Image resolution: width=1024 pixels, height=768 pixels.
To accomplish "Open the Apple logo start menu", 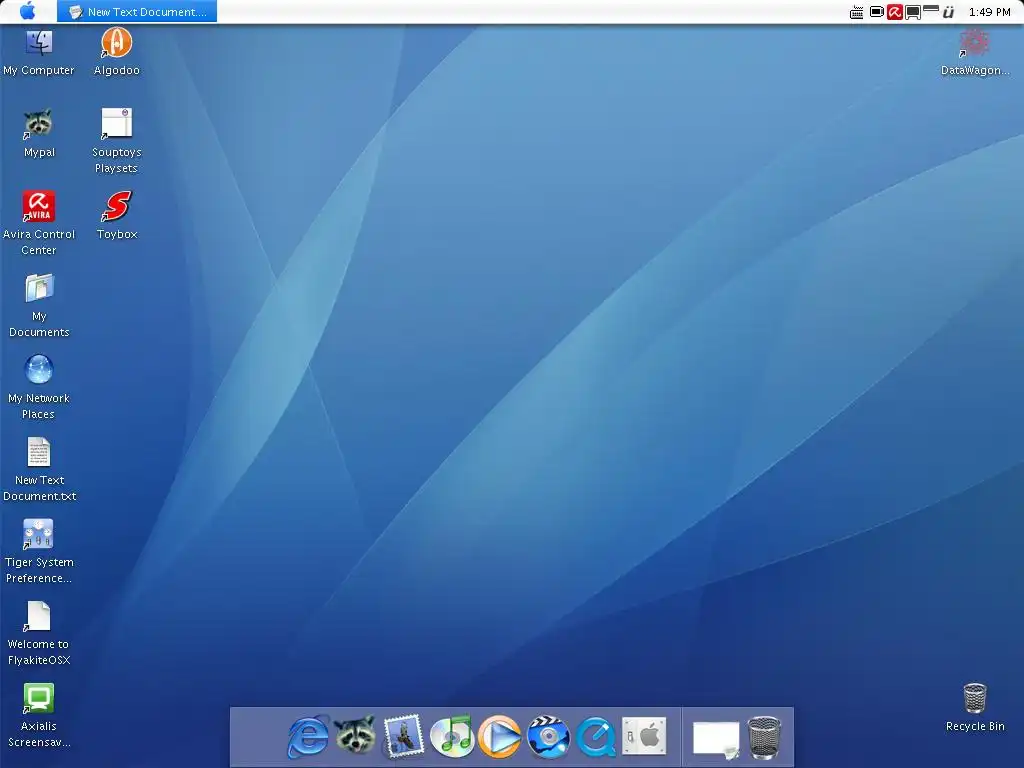I will 28,11.
